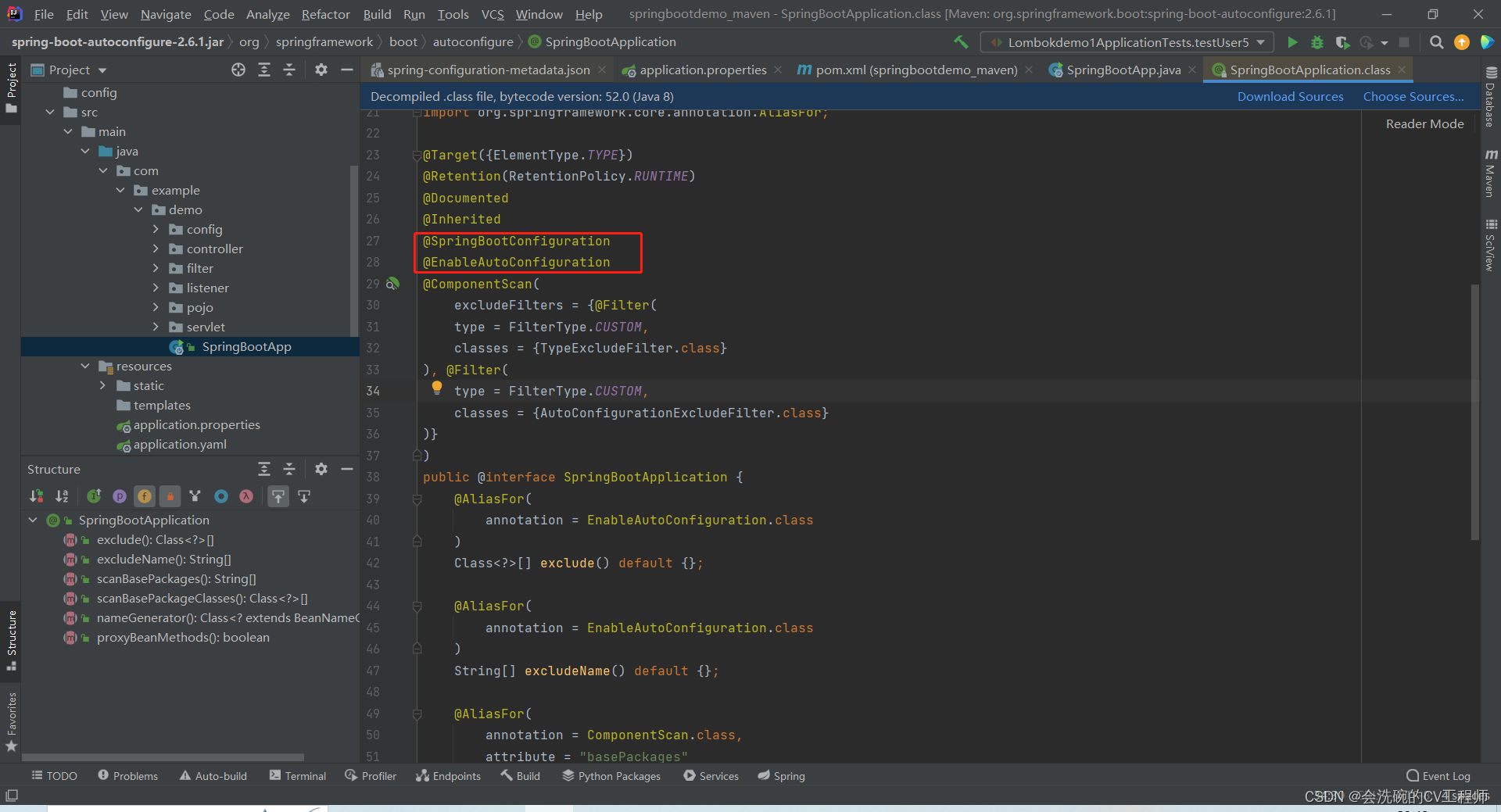Select SpringBootApp class in Project tree

point(246,346)
